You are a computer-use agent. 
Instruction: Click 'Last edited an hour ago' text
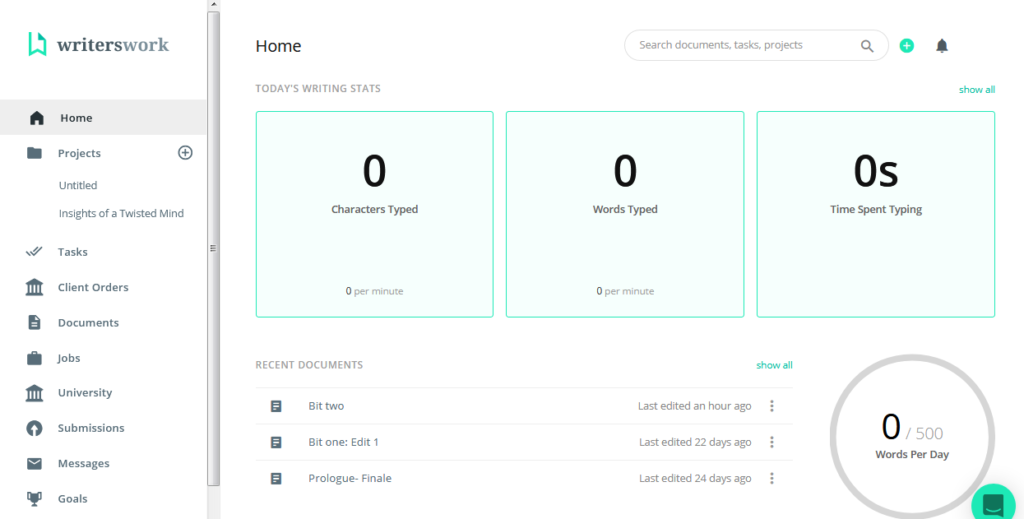click(695, 406)
